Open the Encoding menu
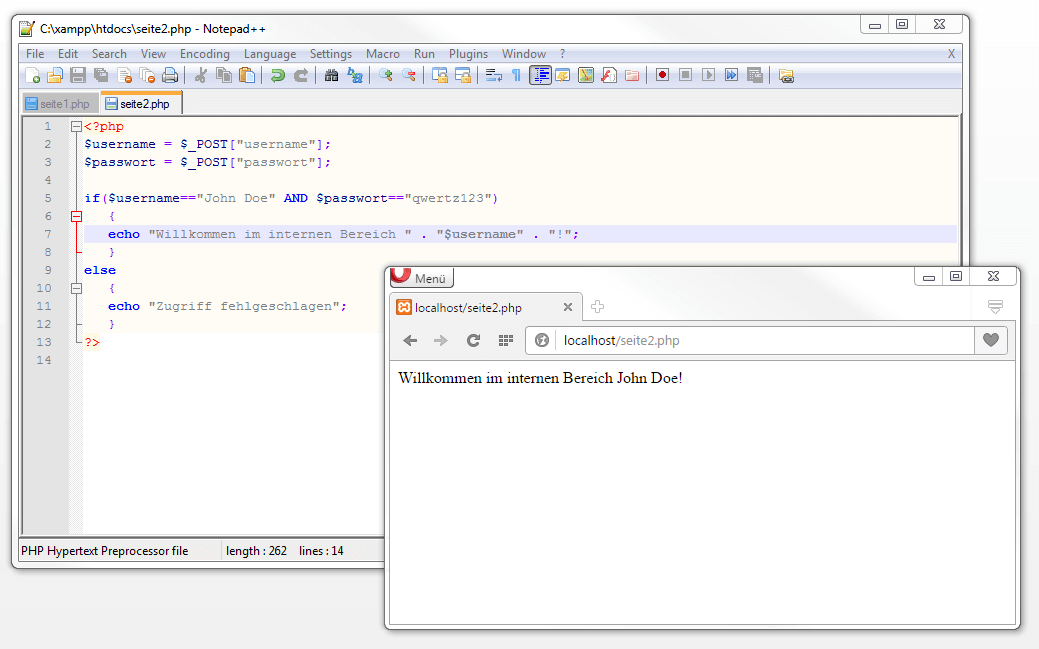 pos(205,54)
